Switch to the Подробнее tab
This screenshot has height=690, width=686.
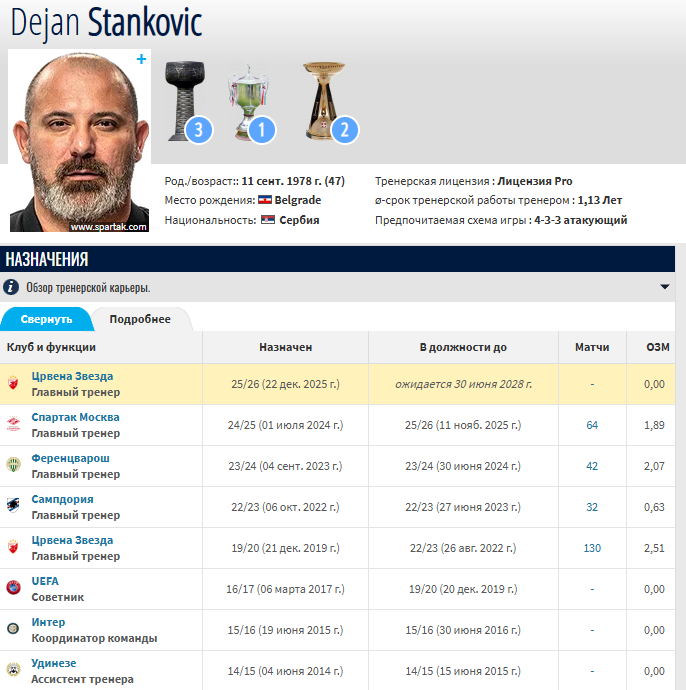click(140, 319)
